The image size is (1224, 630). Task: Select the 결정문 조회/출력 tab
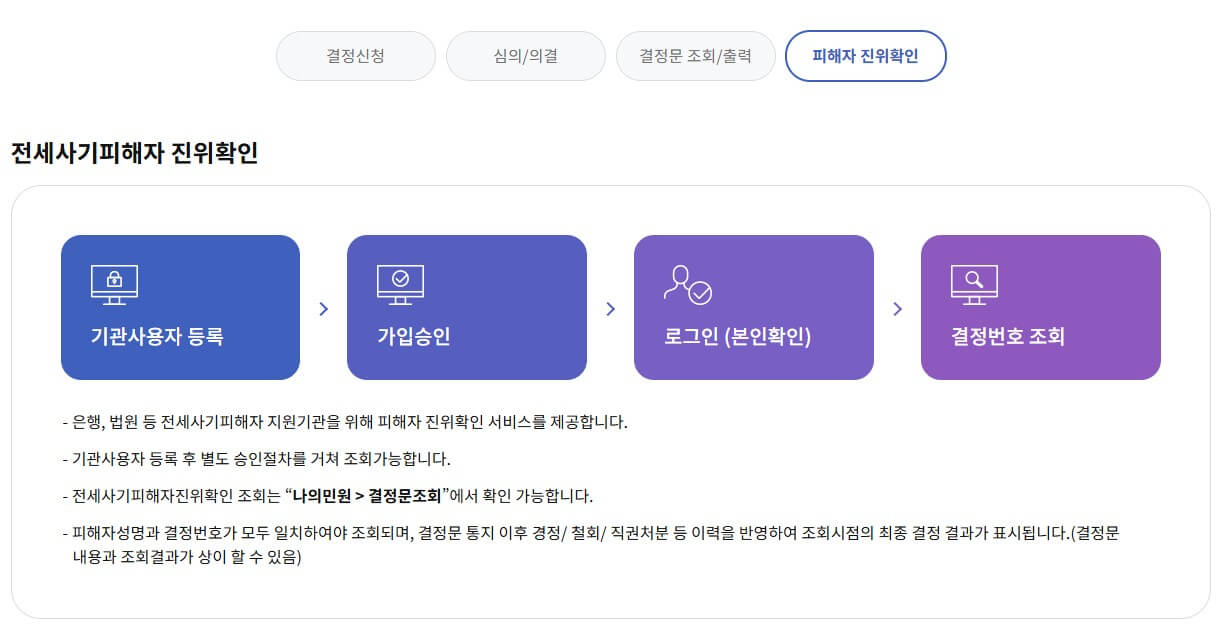click(x=695, y=56)
